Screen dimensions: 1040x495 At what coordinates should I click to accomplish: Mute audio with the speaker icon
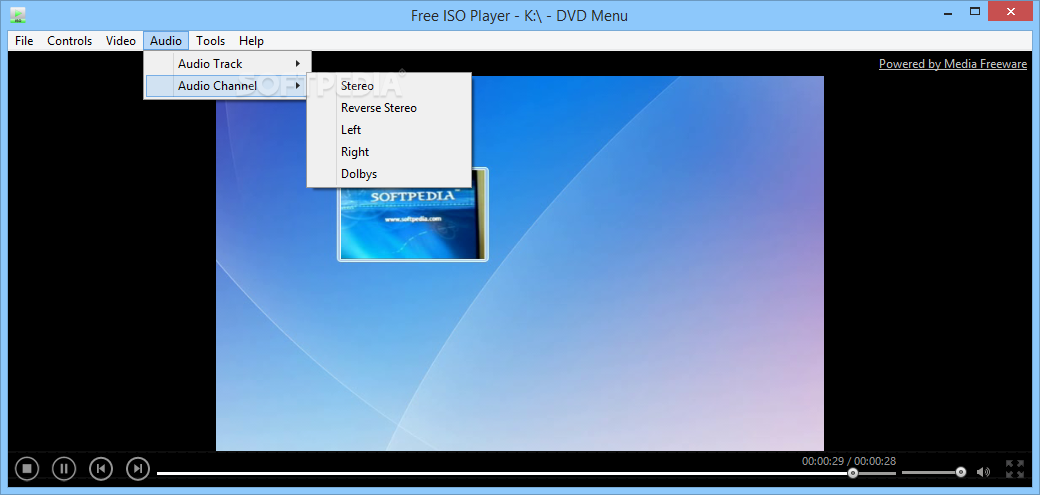click(983, 472)
